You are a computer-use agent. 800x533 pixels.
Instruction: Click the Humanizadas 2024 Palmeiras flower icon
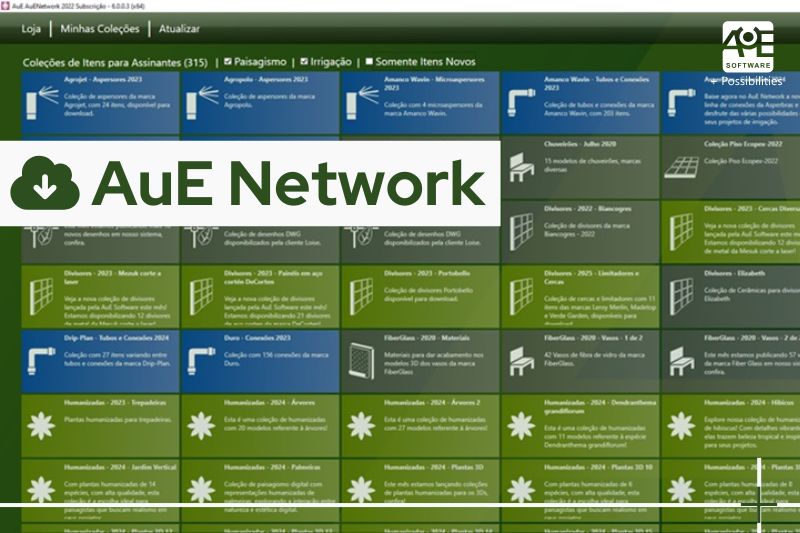point(201,490)
